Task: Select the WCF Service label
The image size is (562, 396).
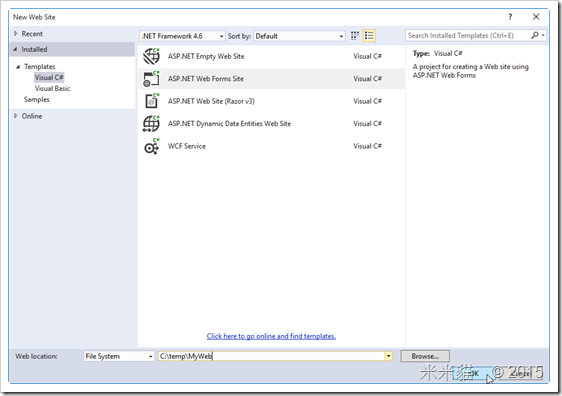Action: [186, 146]
